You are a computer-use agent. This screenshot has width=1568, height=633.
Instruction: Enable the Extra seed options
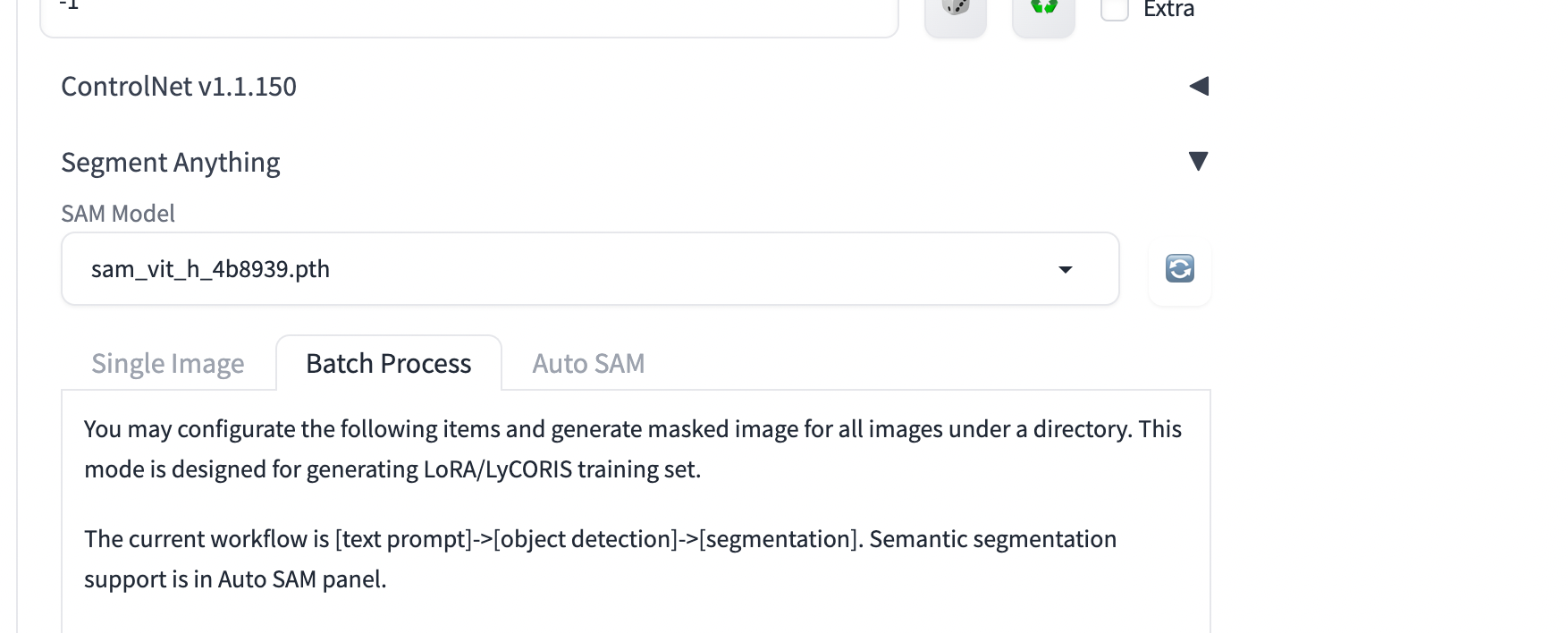(x=1115, y=7)
